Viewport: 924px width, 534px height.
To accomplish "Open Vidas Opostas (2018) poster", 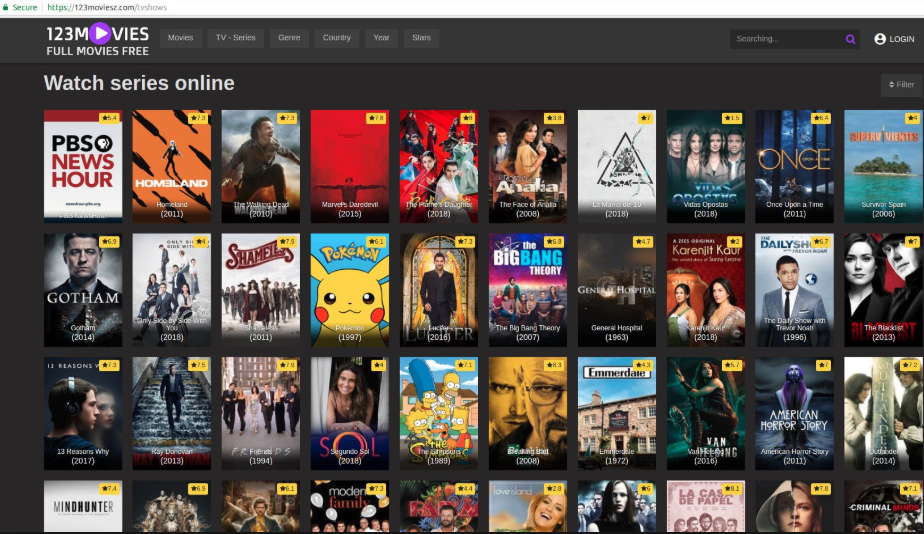I will tap(705, 166).
